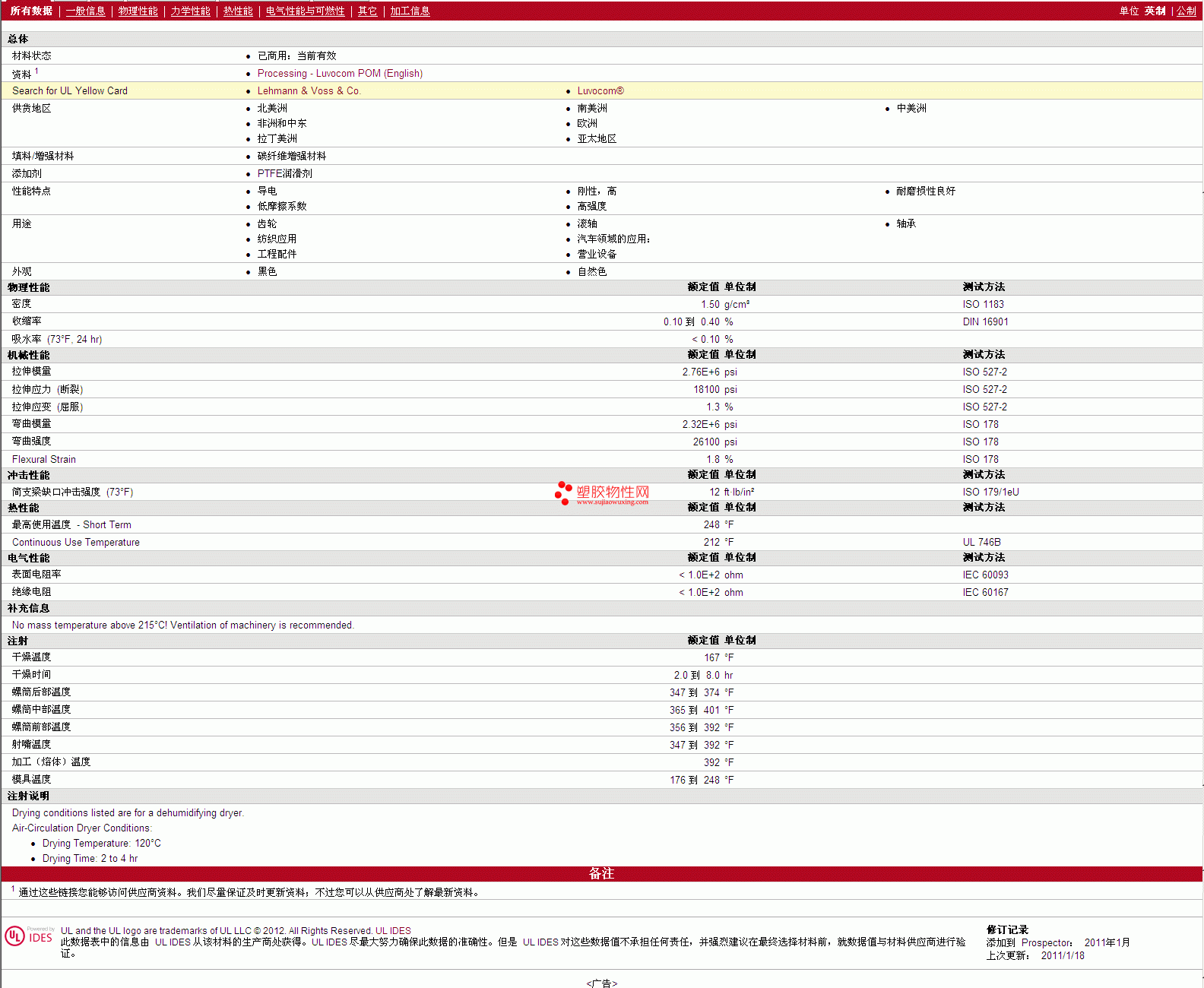Image resolution: width=1204 pixels, height=988 pixels.
Task: Click DIN 16901 test method link
Action: tap(985, 321)
